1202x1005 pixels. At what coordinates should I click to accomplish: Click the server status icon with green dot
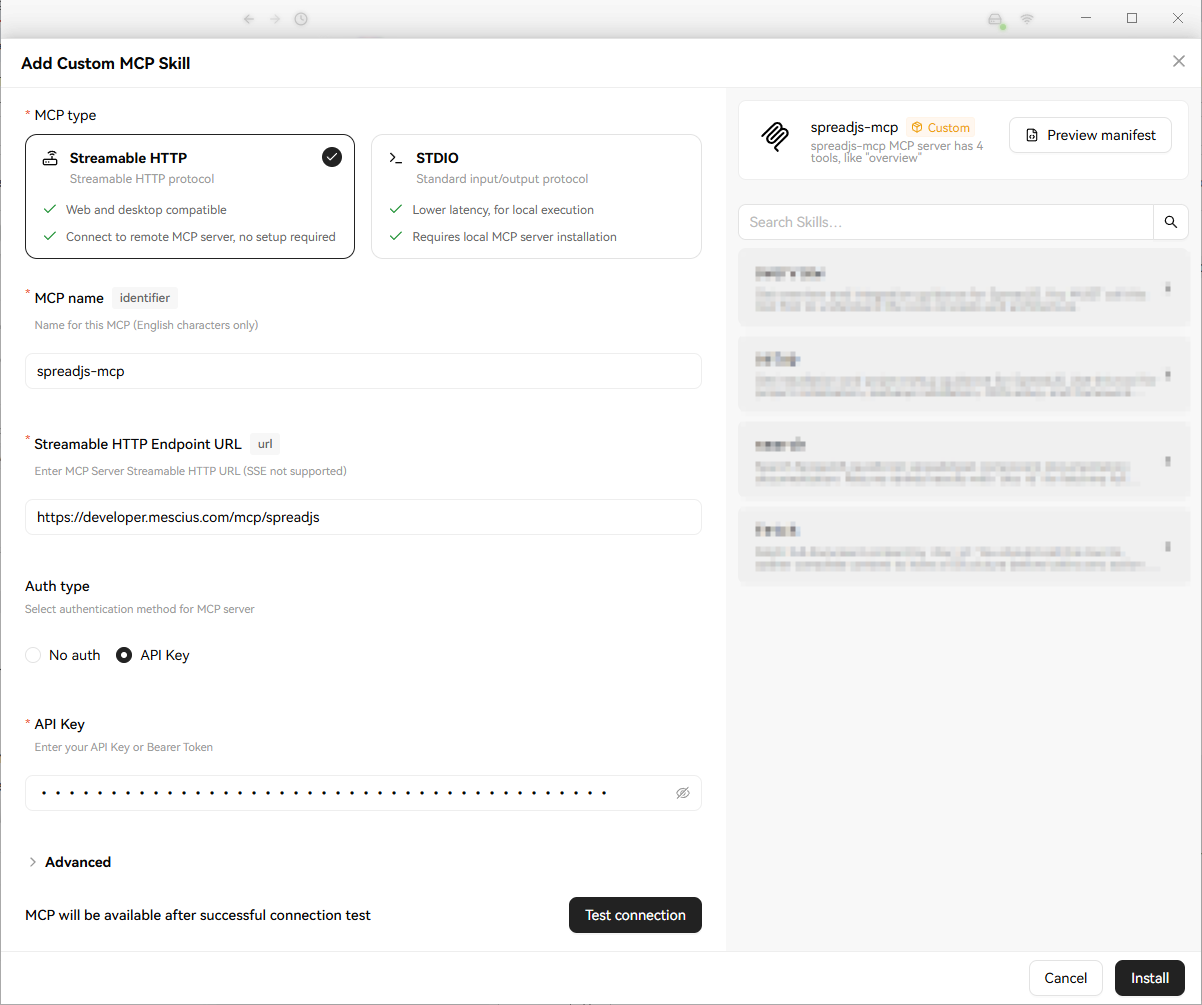click(995, 20)
